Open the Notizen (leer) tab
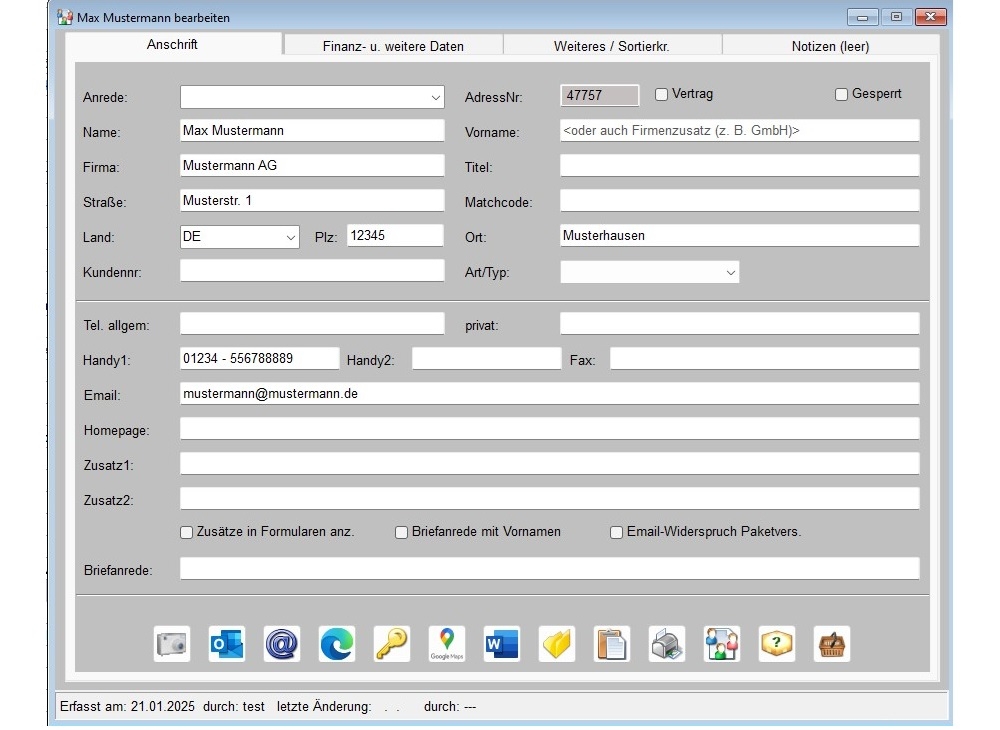The height and width of the screenshot is (730, 1000). [x=830, y=46]
